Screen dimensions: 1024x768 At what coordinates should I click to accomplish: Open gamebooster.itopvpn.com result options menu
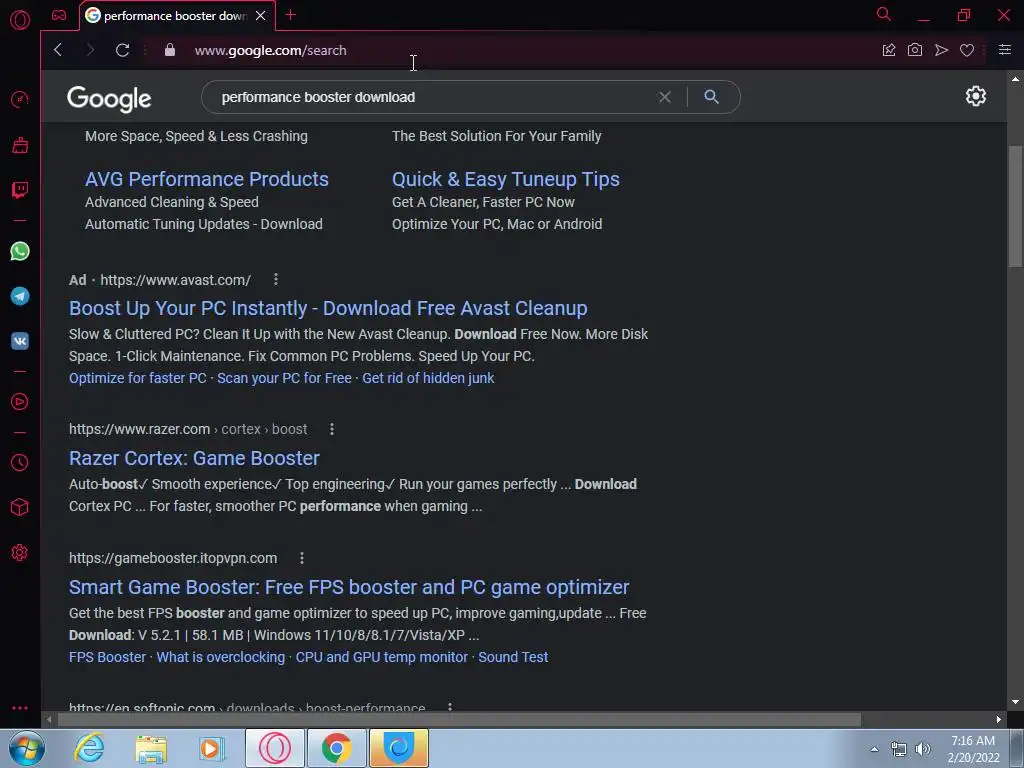click(x=302, y=558)
